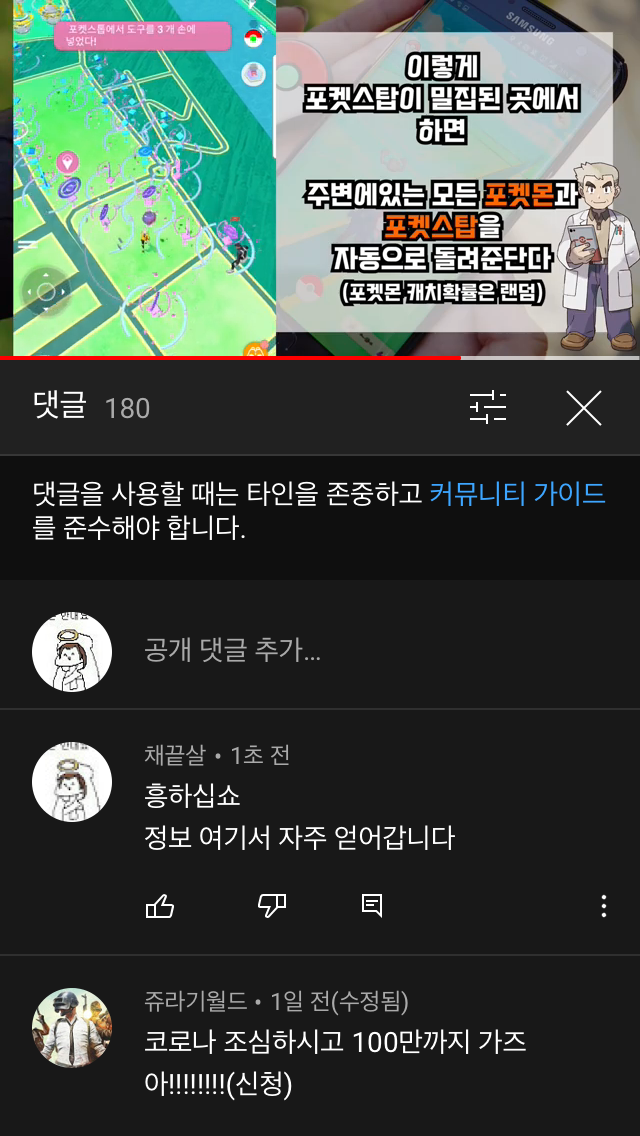Open replies for 채끝살's comment

pos(372,906)
